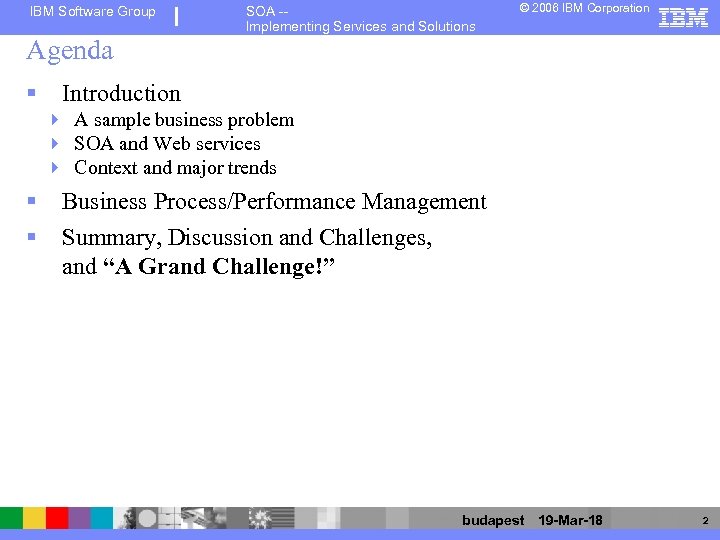Select the 'Agenda' slide title
This screenshot has width=720, height=540.
70,51
